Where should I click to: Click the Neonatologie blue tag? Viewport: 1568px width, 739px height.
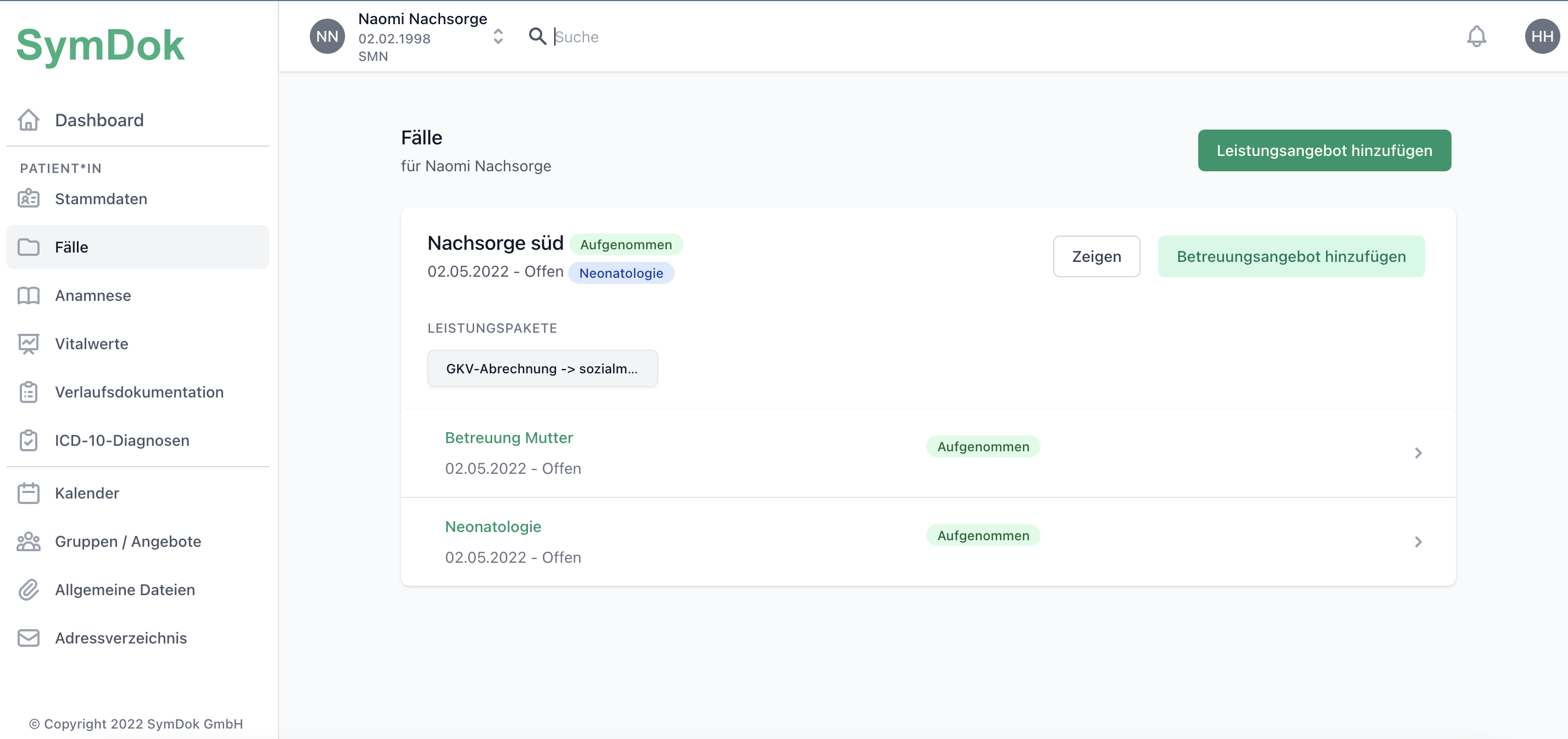(621, 273)
